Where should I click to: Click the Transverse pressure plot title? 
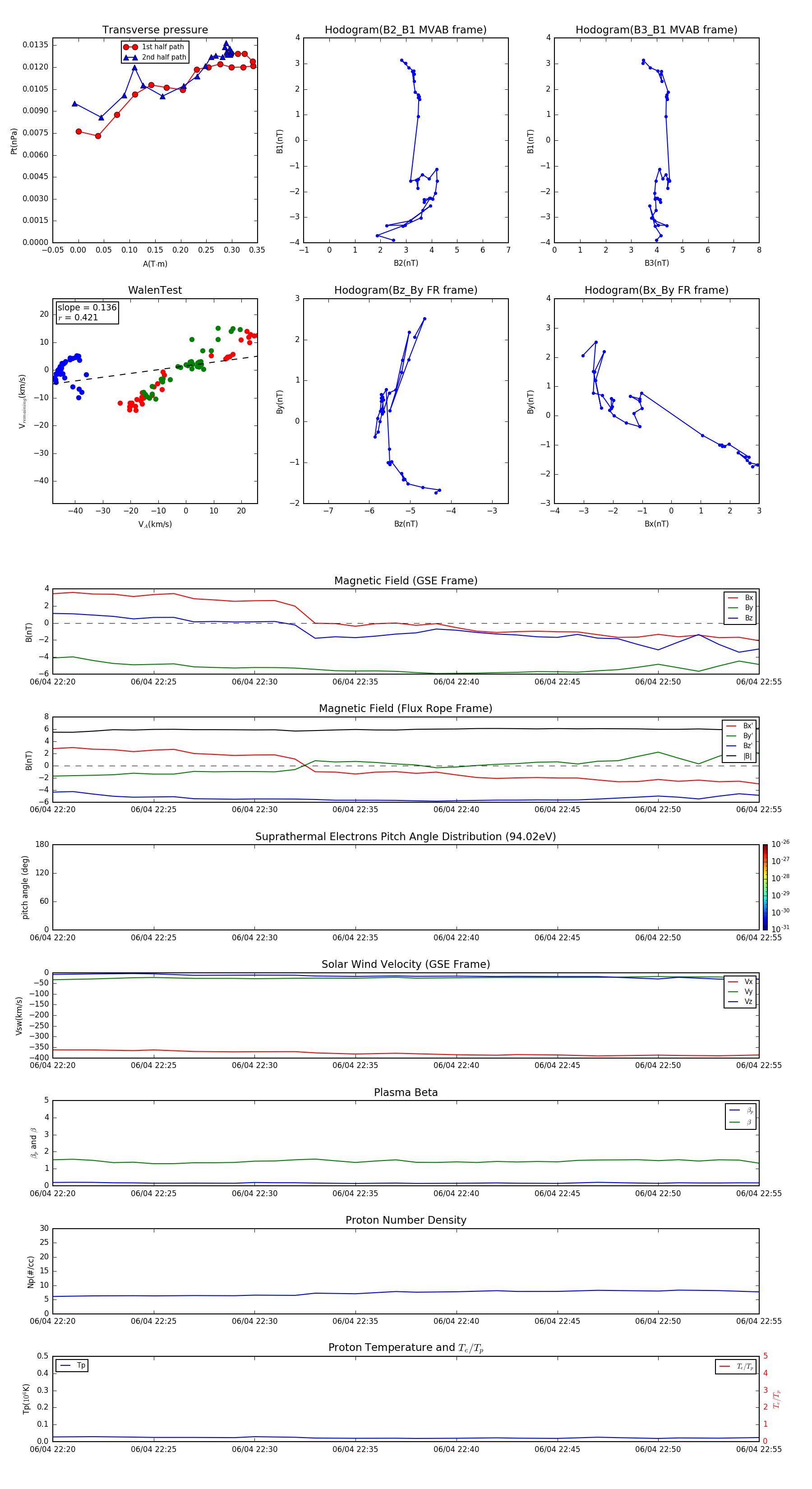click(155, 29)
